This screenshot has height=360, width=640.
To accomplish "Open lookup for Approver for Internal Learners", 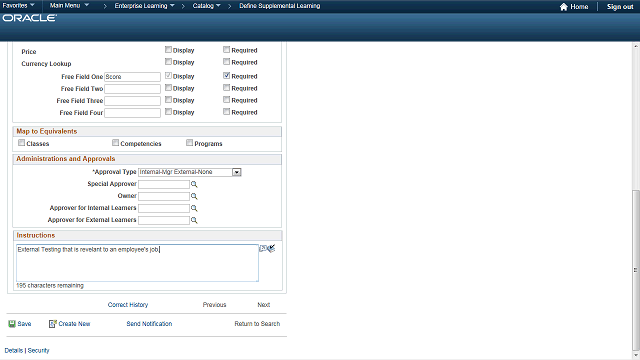I will (x=194, y=208).
